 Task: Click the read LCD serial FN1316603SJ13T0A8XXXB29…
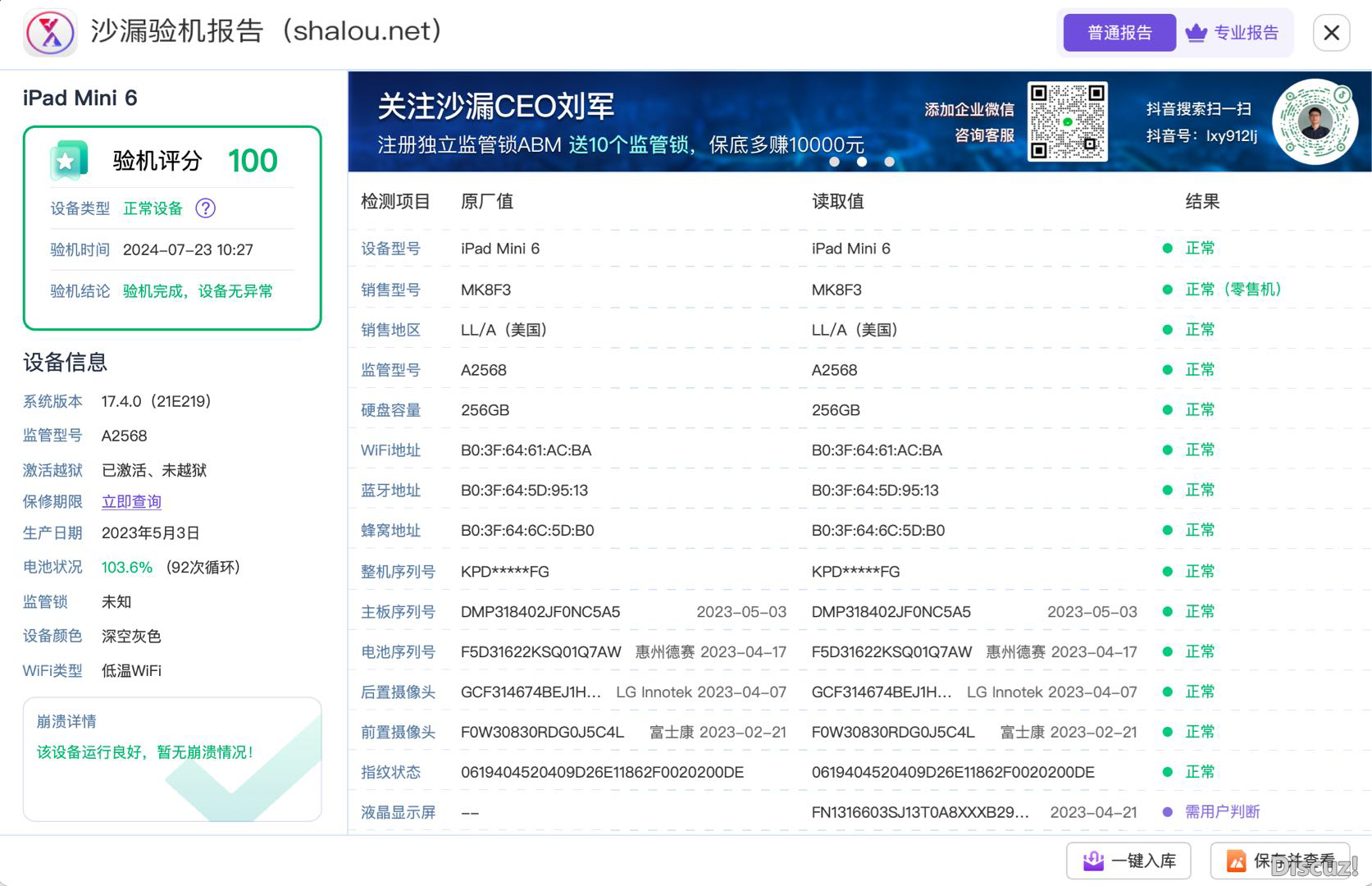point(920,812)
